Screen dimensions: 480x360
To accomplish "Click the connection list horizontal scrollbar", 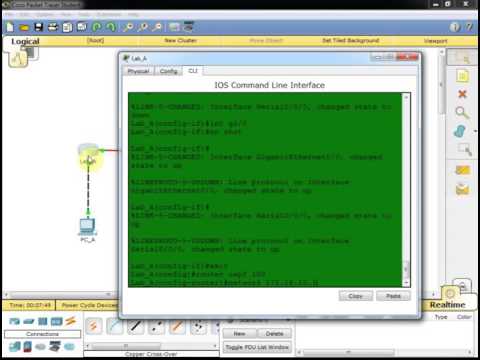I will pyautogui.click(x=151, y=346).
